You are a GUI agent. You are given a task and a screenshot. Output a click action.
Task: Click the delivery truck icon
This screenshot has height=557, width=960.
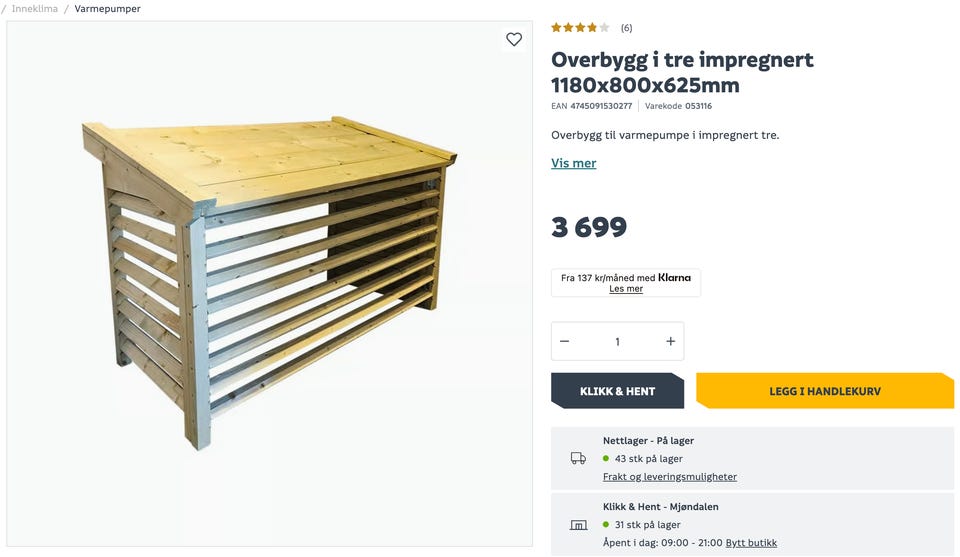click(x=578, y=458)
